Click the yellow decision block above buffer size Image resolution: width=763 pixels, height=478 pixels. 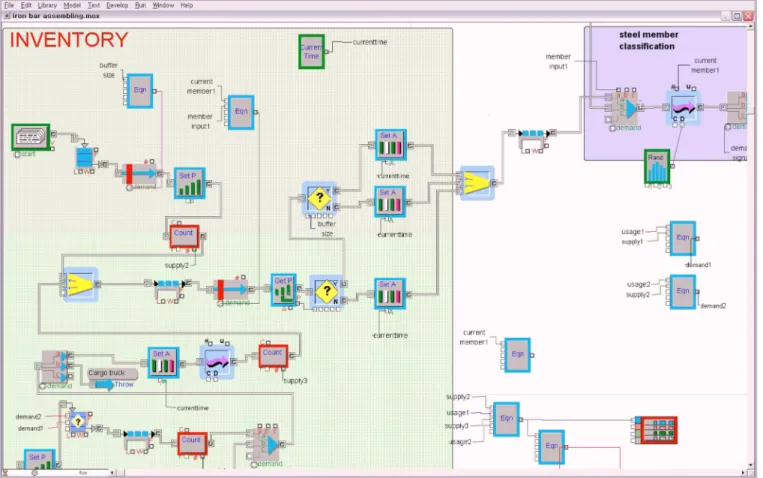tap(319, 198)
